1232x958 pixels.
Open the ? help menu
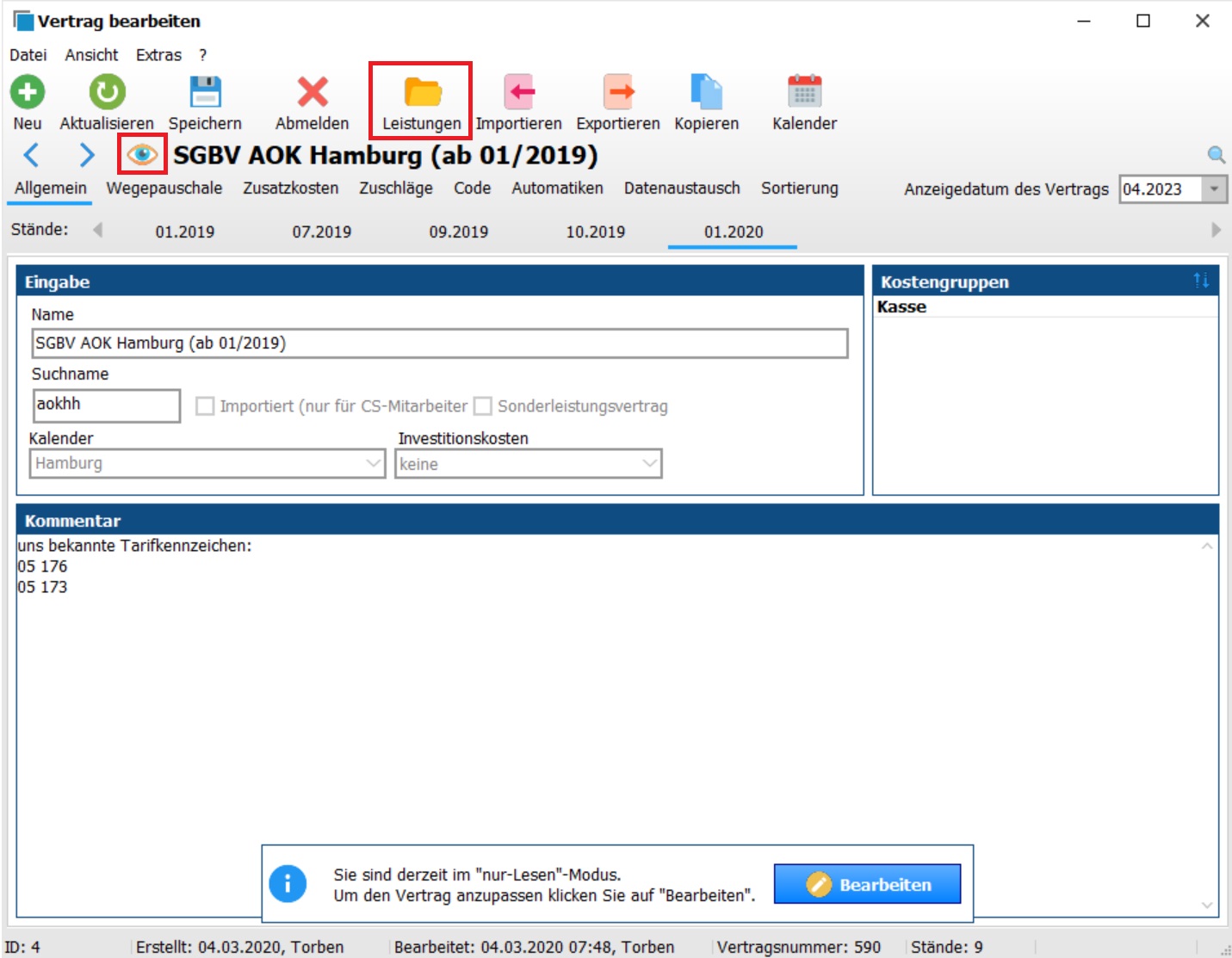[x=202, y=55]
